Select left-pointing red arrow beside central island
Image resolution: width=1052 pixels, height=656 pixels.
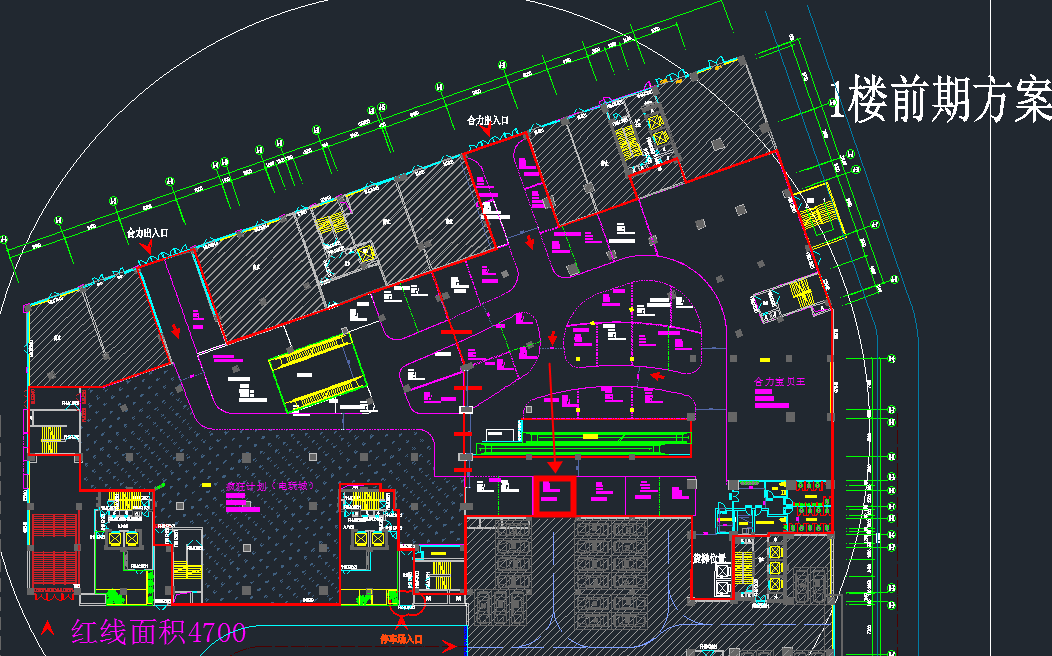656,376
